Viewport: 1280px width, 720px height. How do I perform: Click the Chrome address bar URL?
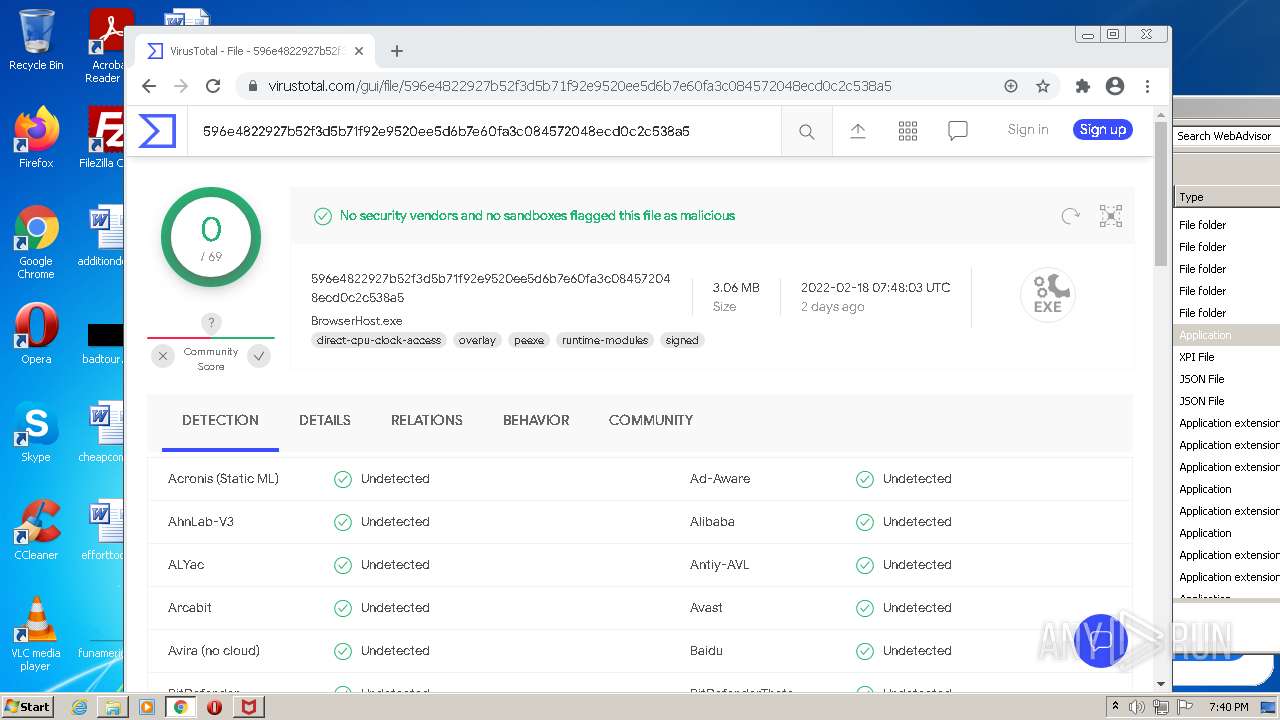point(580,86)
